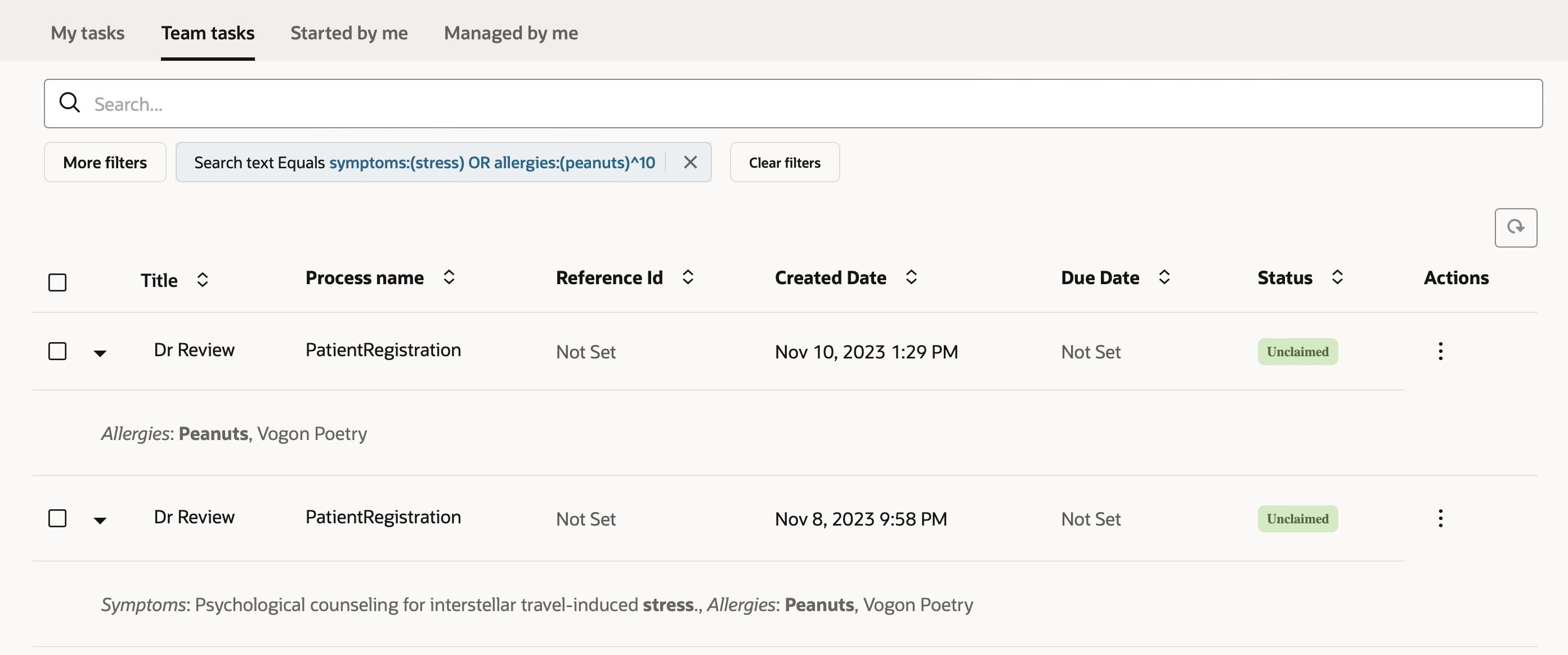Select all tasks via header checkbox
Screen dimensions: 1568x655
coord(57,281)
